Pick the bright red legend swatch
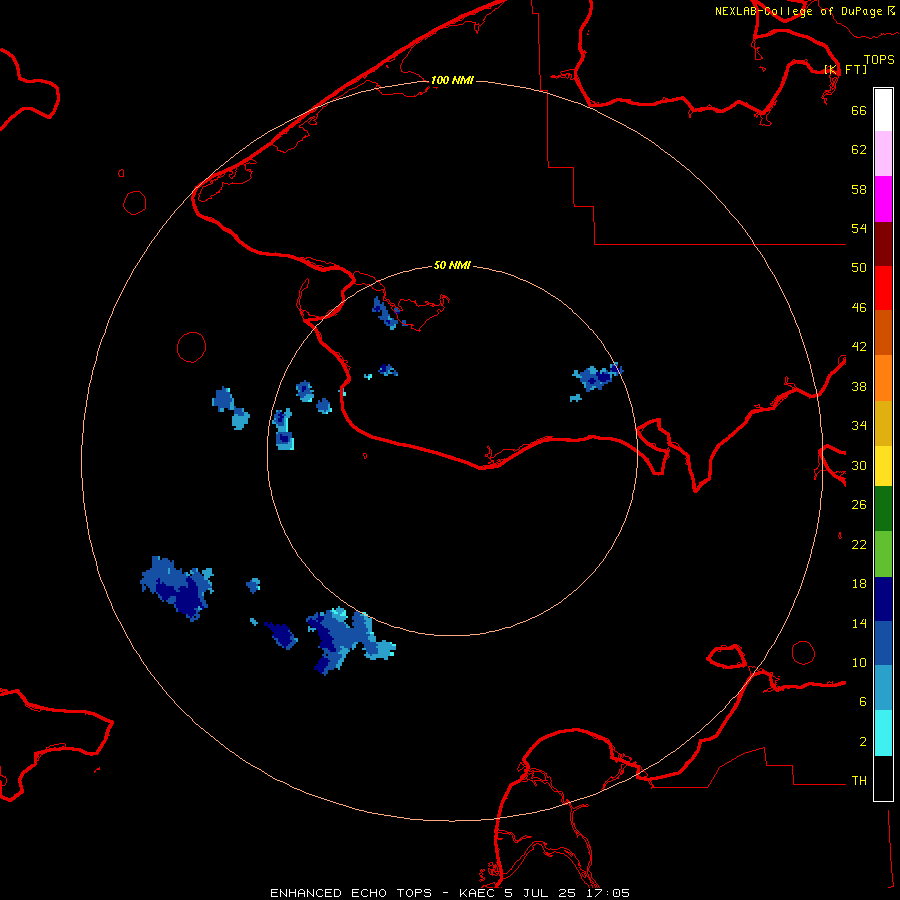900x900 pixels. tap(883, 288)
